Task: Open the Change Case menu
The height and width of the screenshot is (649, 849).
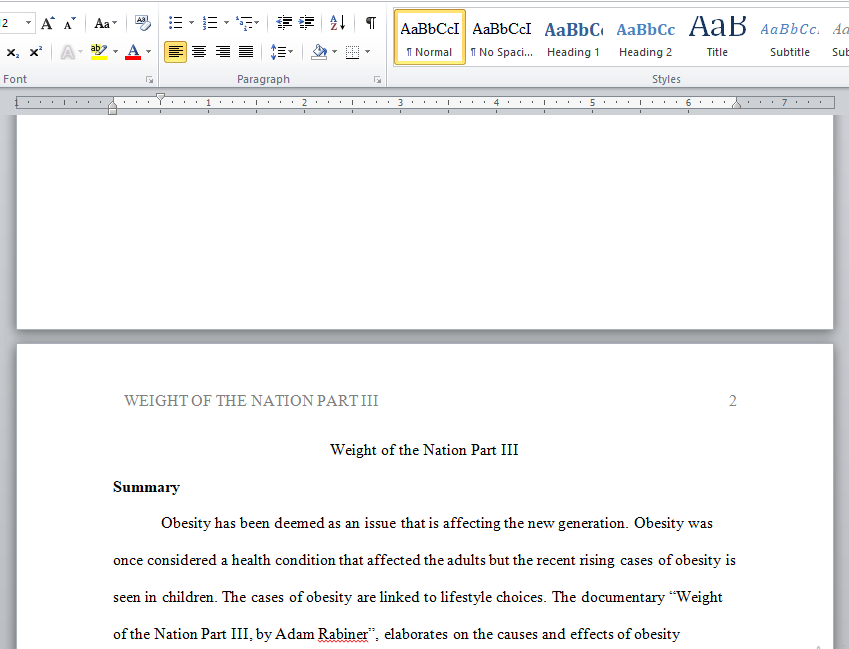Action: tap(105, 23)
